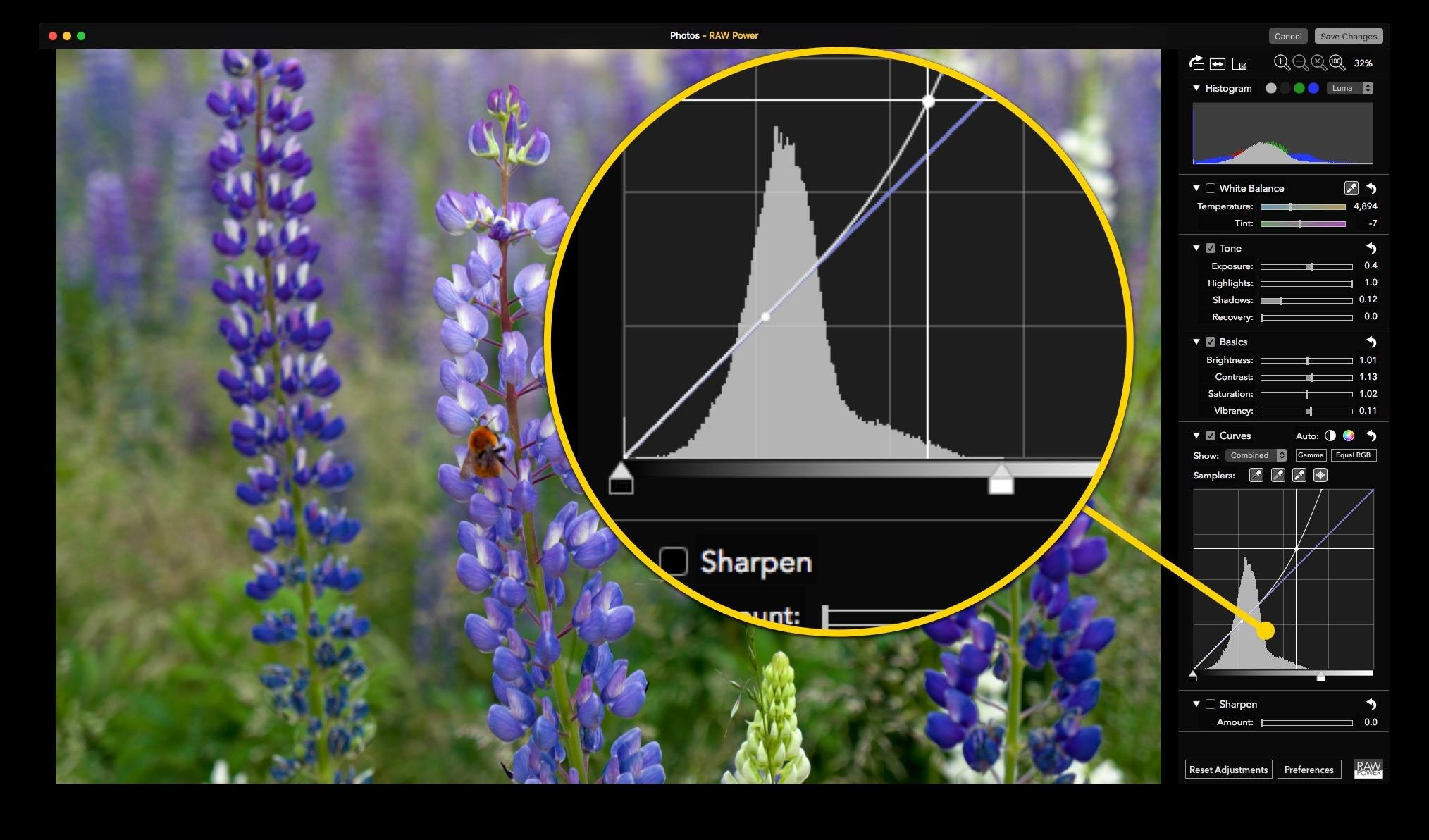Viewport: 1429px width, 840px height.
Task: Collapse the Tone section triangle
Action: (1196, 248)
